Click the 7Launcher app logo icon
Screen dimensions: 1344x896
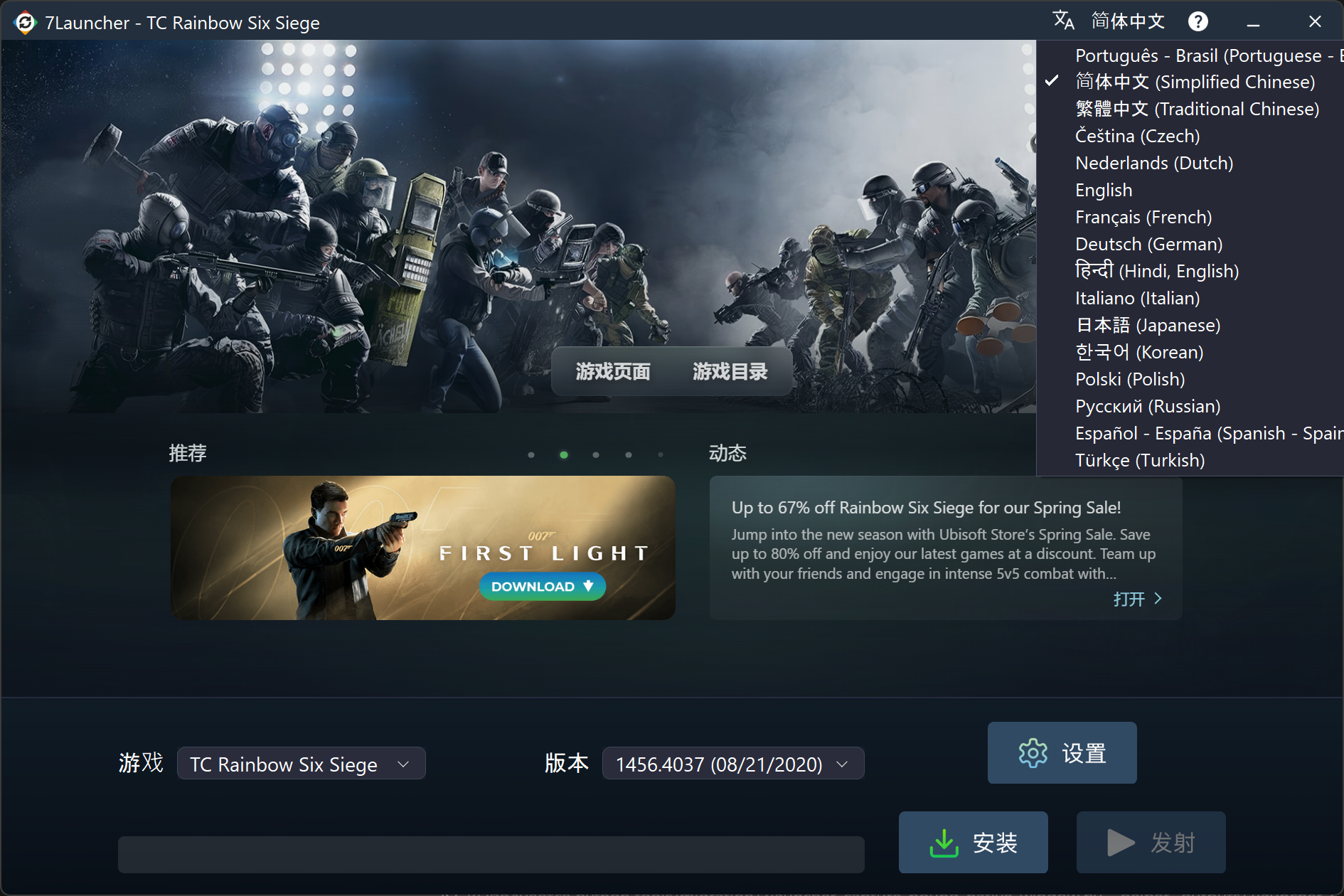(x=25, y=23)
